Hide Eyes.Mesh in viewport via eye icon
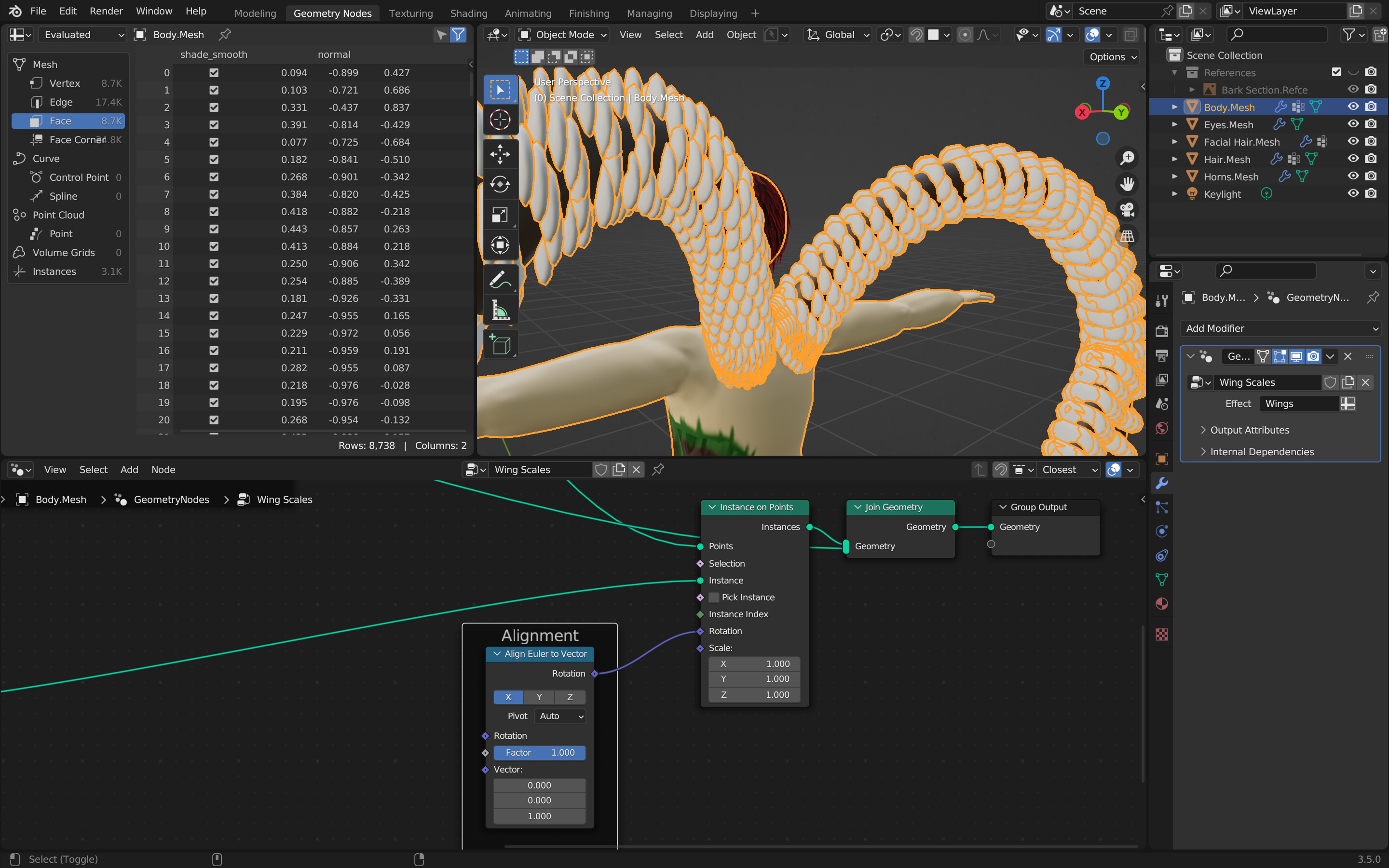 [x=1353, y=124]
